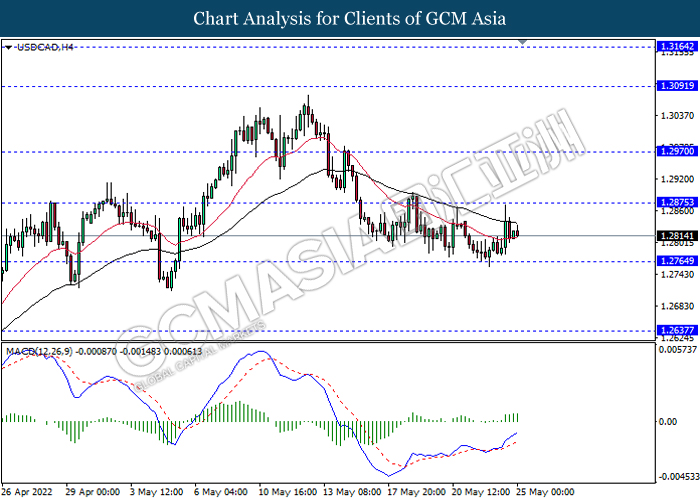The width and height of the screenshot is (700, 500).
Task: Click the 1.27430 price axis value
Action: (x=677, y=274)
